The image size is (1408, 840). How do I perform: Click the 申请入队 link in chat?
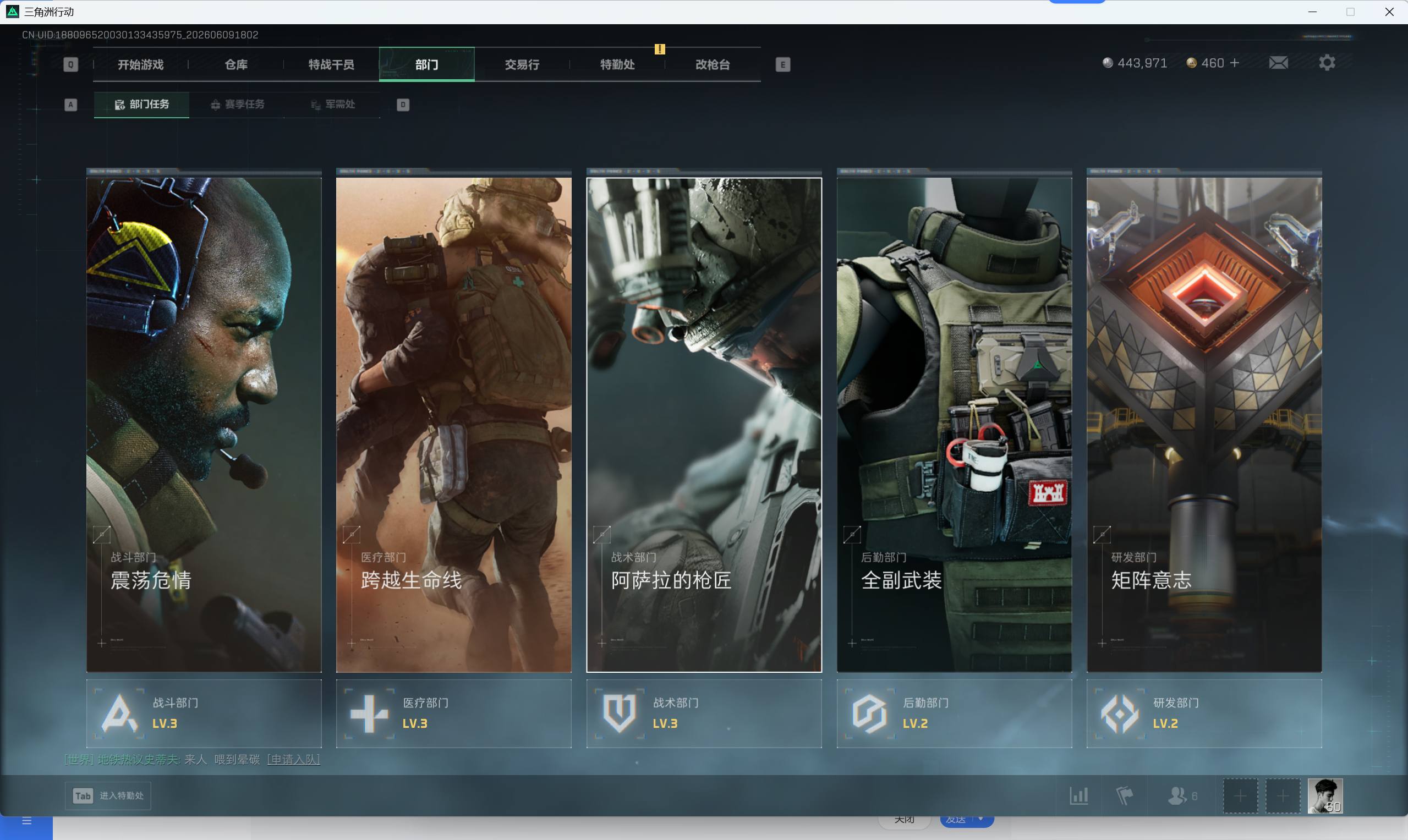[x=293, y=760]
